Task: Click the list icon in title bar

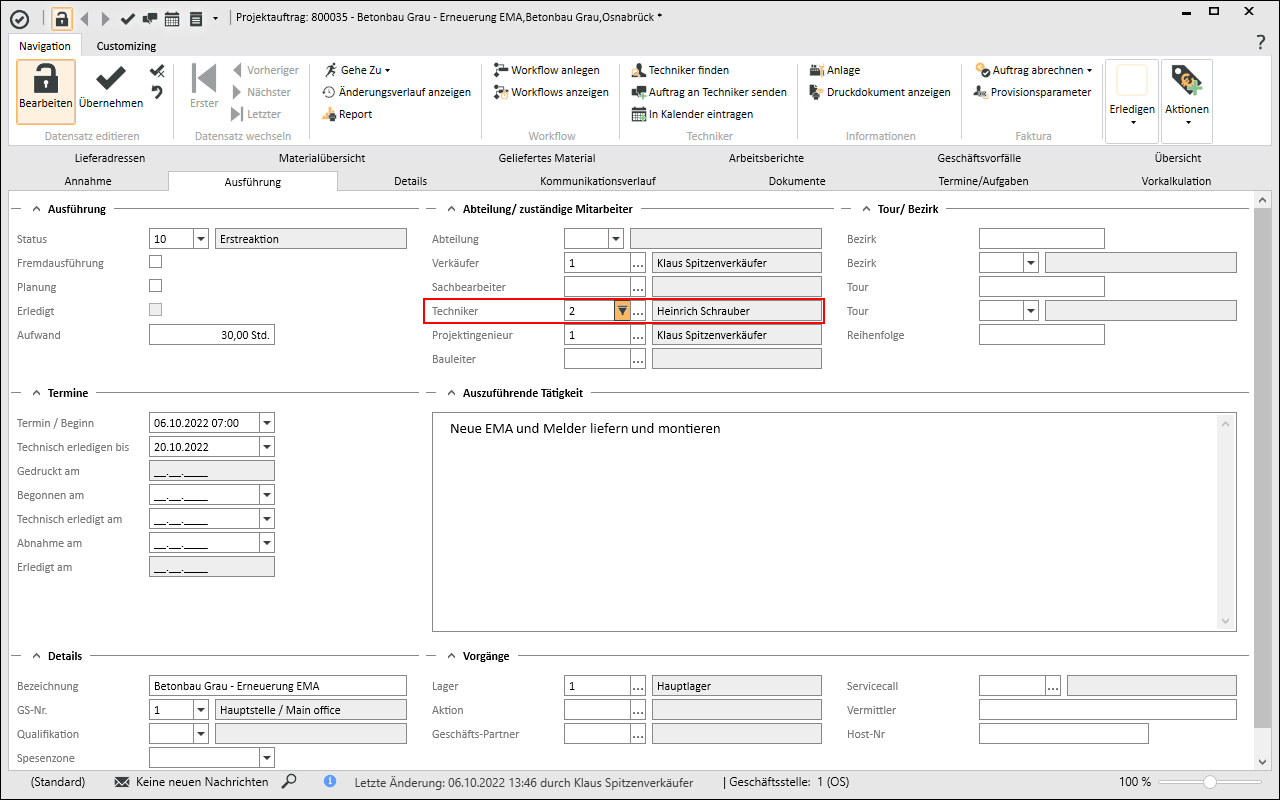Action: click(196, 18)
